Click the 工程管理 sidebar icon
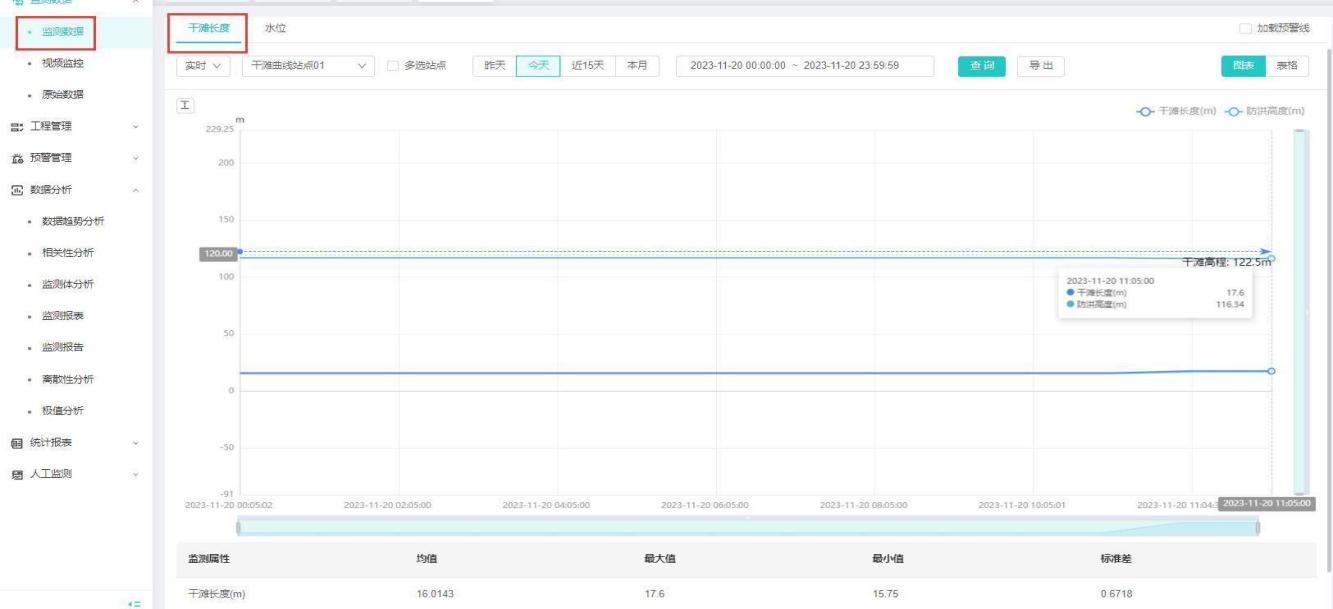This screenshot has width=1333, height=609. 16,126
